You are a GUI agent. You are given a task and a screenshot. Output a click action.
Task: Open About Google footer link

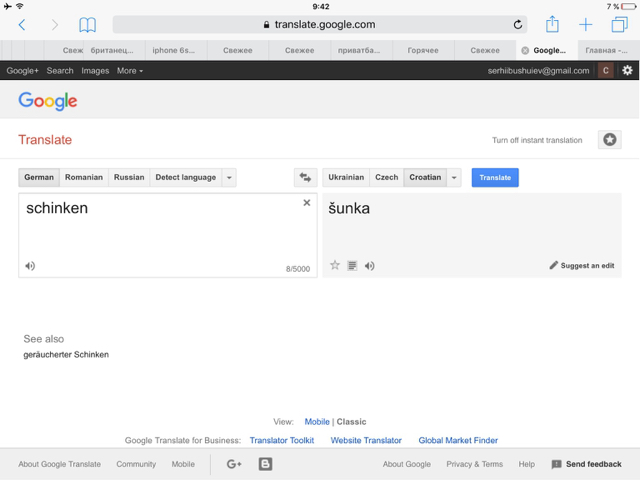[x=407, y=464]
